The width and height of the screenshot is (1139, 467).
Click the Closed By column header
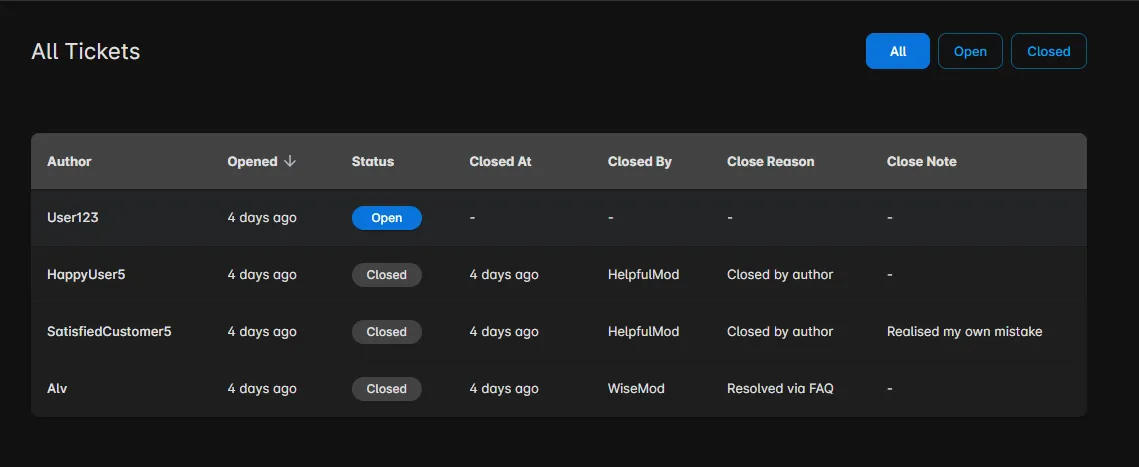(639, 162)
